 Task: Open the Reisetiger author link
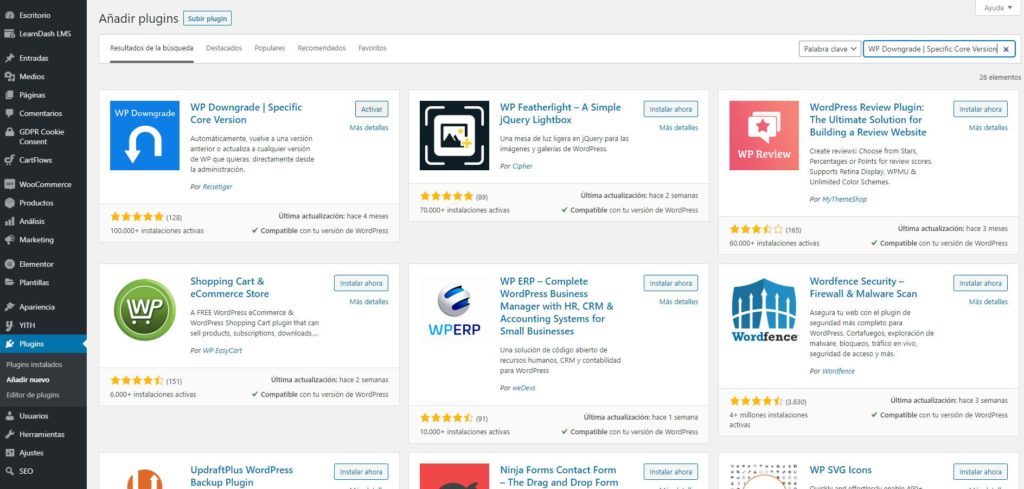coord(217,187)
